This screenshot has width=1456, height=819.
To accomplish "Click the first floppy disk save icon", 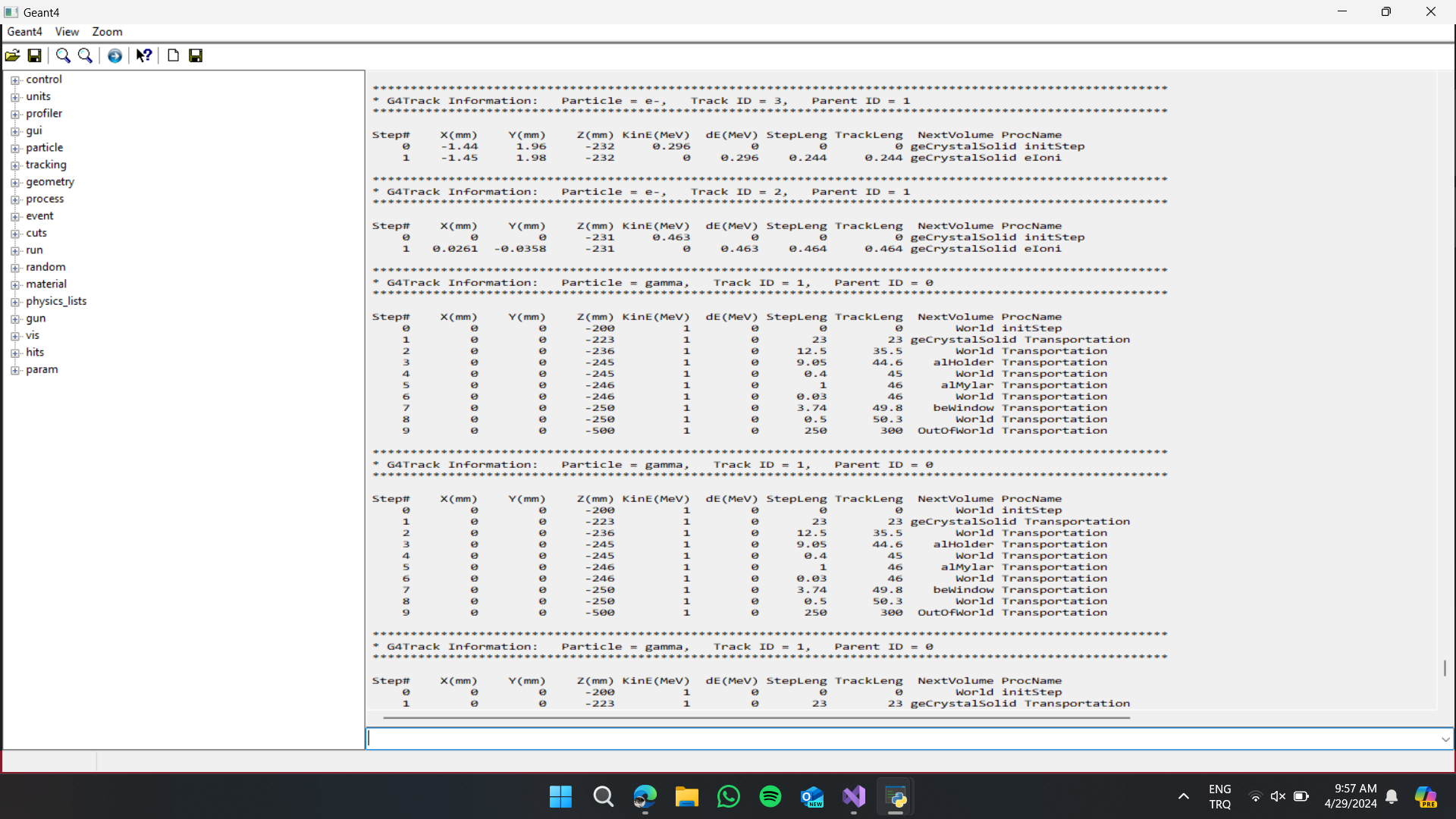I will [35, 55].
